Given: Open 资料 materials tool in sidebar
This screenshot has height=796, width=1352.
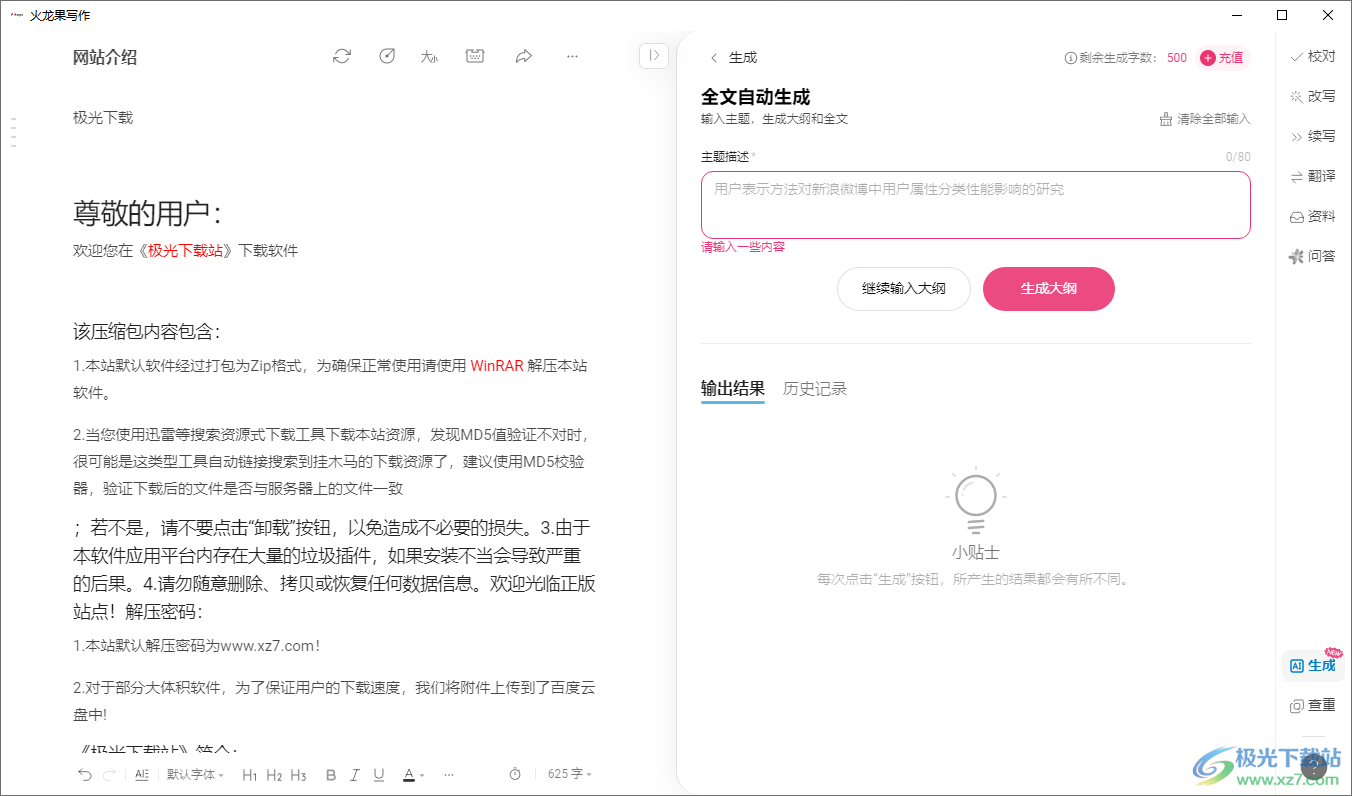Looking at the screenshot, I should tap(1313, 216).
